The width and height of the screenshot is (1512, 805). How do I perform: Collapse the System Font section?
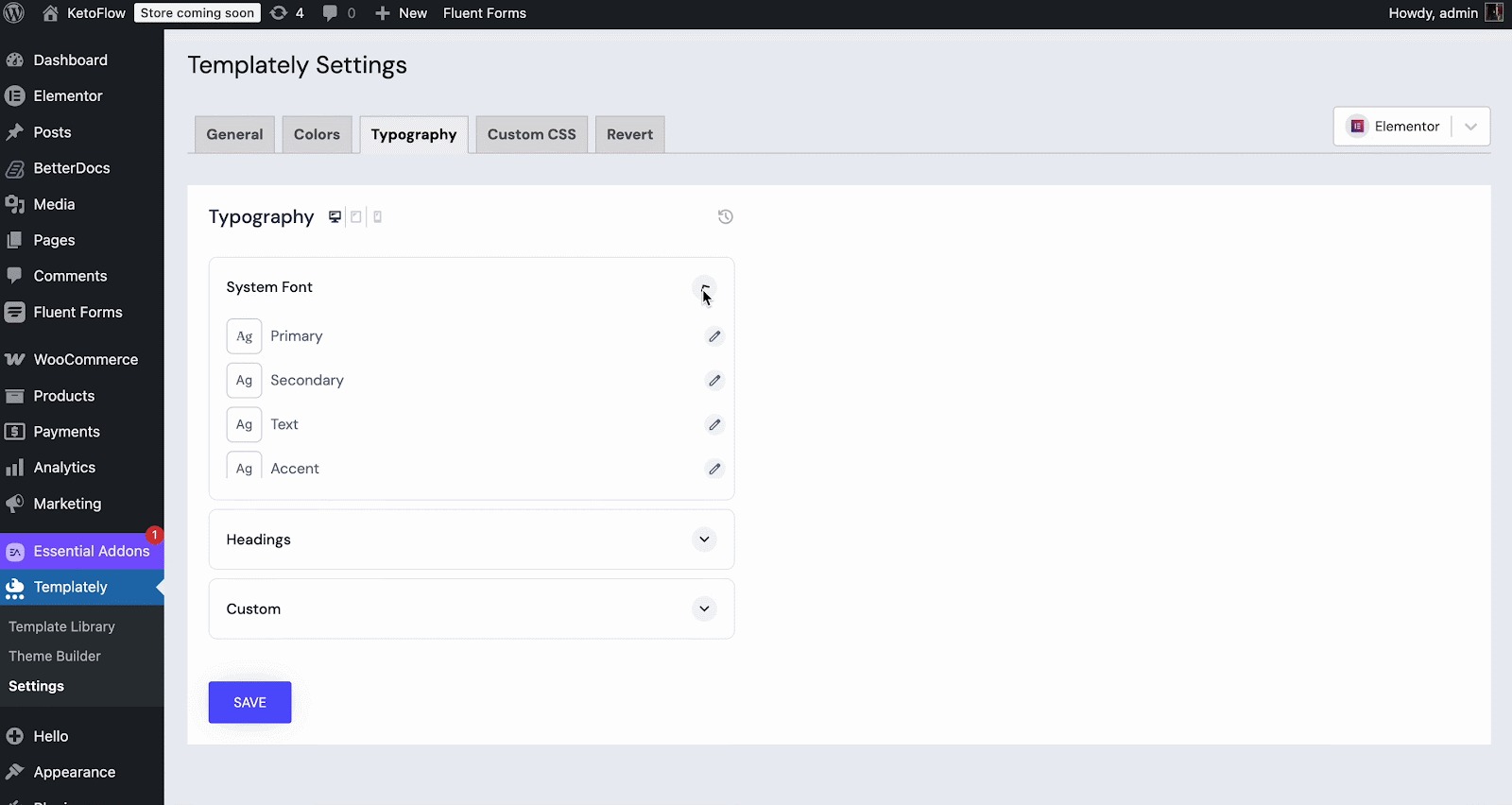704,287
